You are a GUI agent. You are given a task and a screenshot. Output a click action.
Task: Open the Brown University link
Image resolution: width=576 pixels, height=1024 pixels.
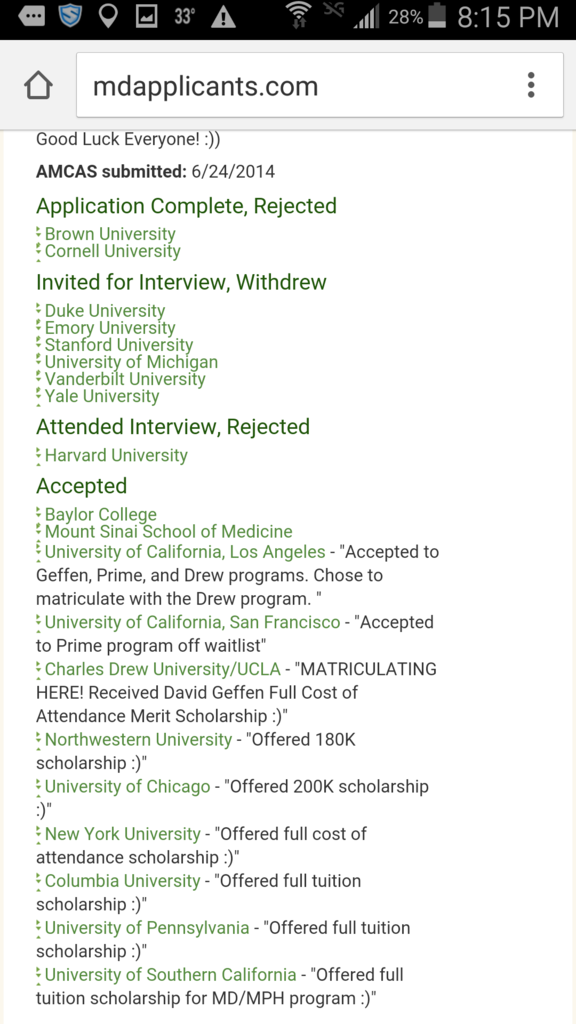pos(110,234)
